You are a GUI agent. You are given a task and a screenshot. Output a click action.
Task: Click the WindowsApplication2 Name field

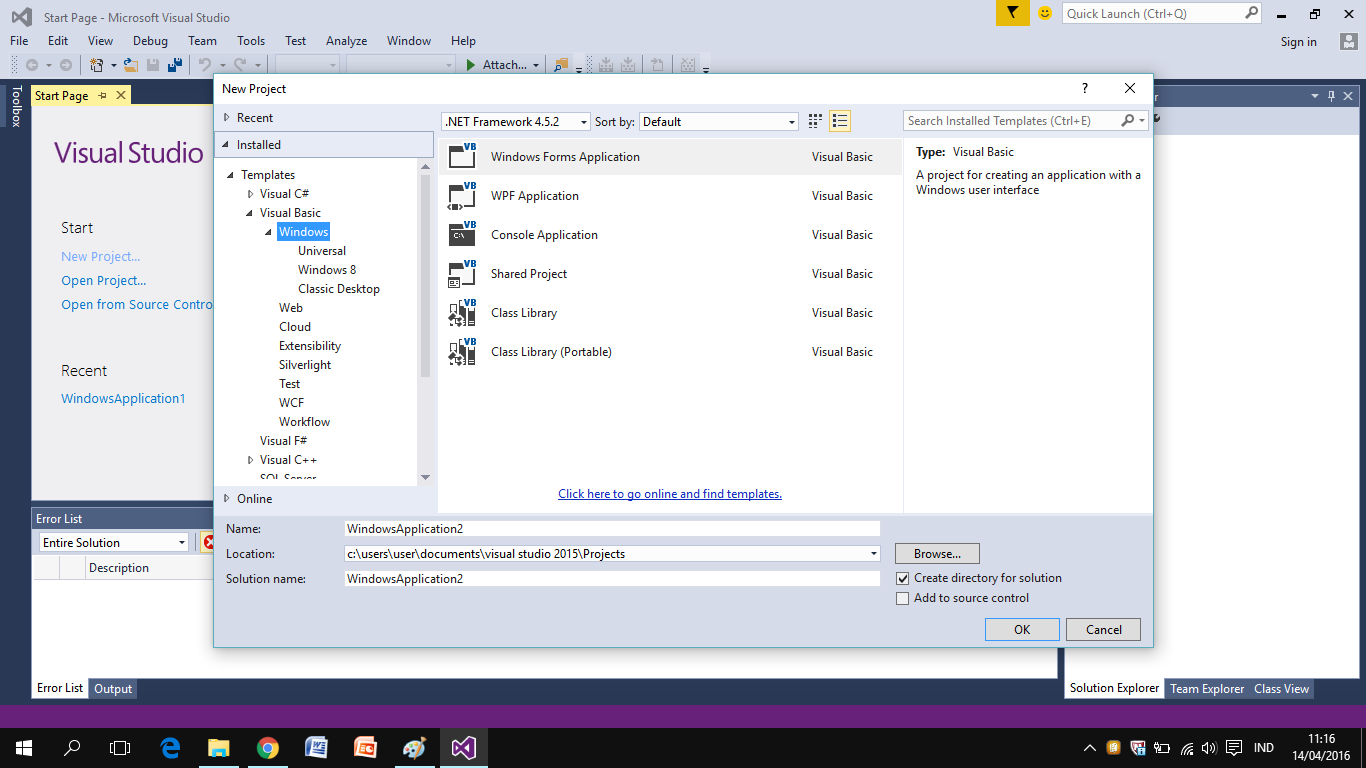612,528
